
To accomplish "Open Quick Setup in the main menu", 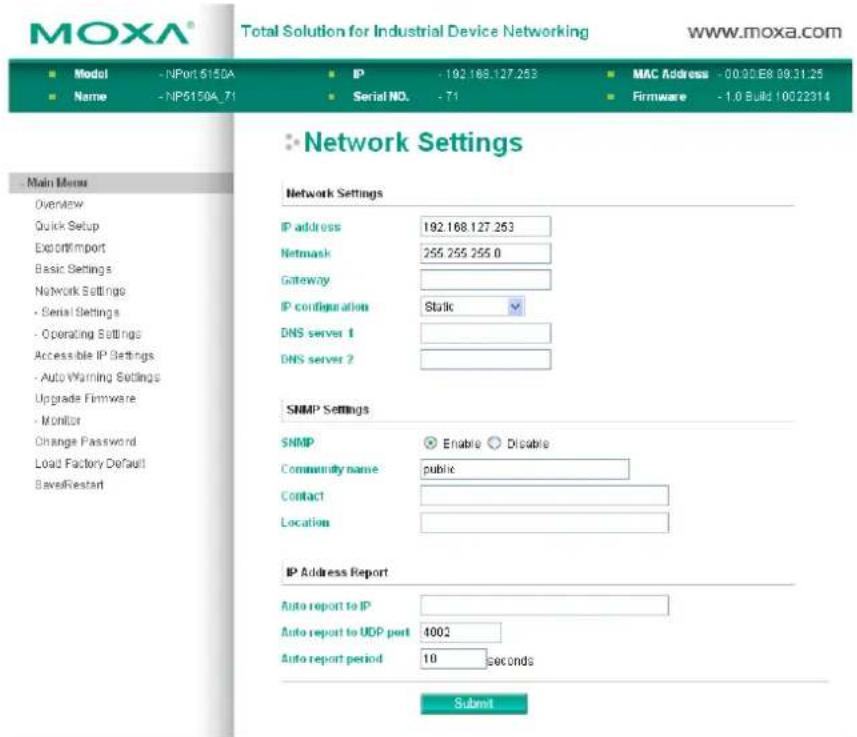I will (67, 226).
